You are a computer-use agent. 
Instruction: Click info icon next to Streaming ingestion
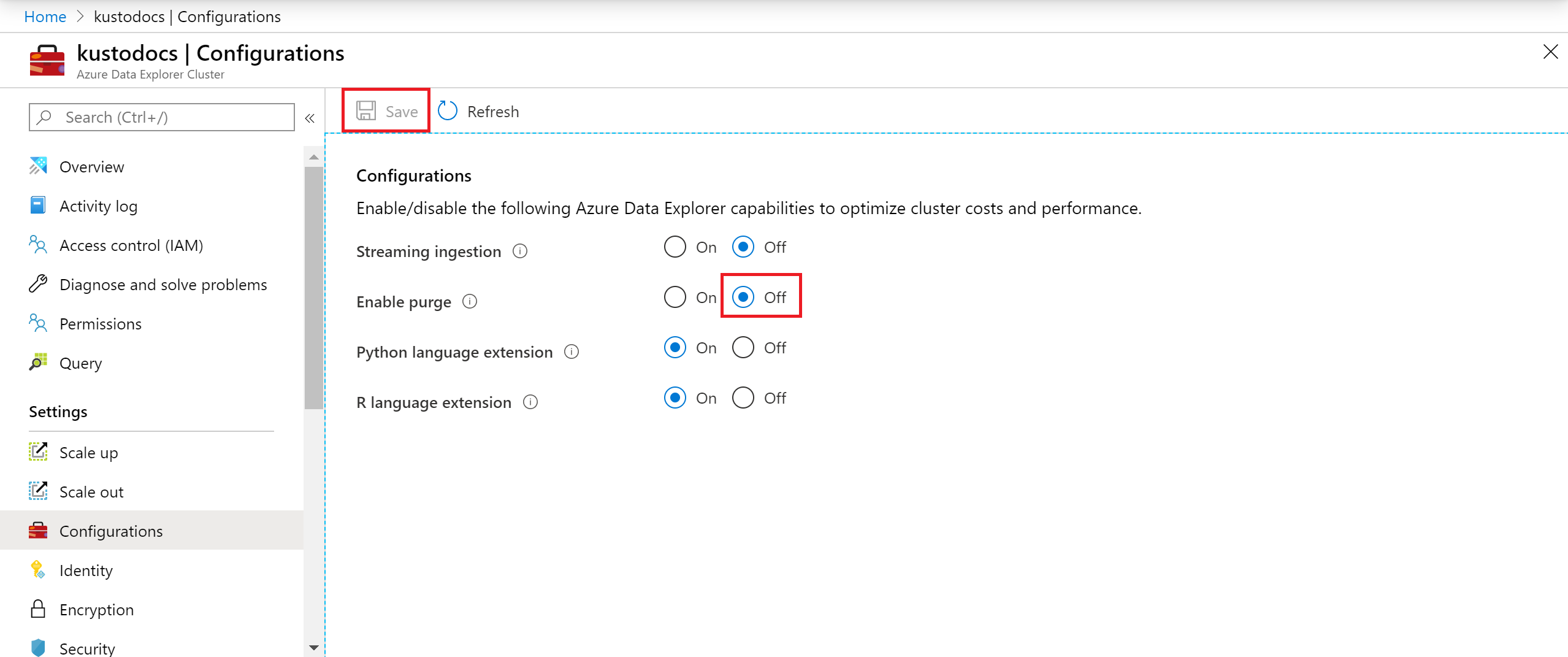[520, 252]
